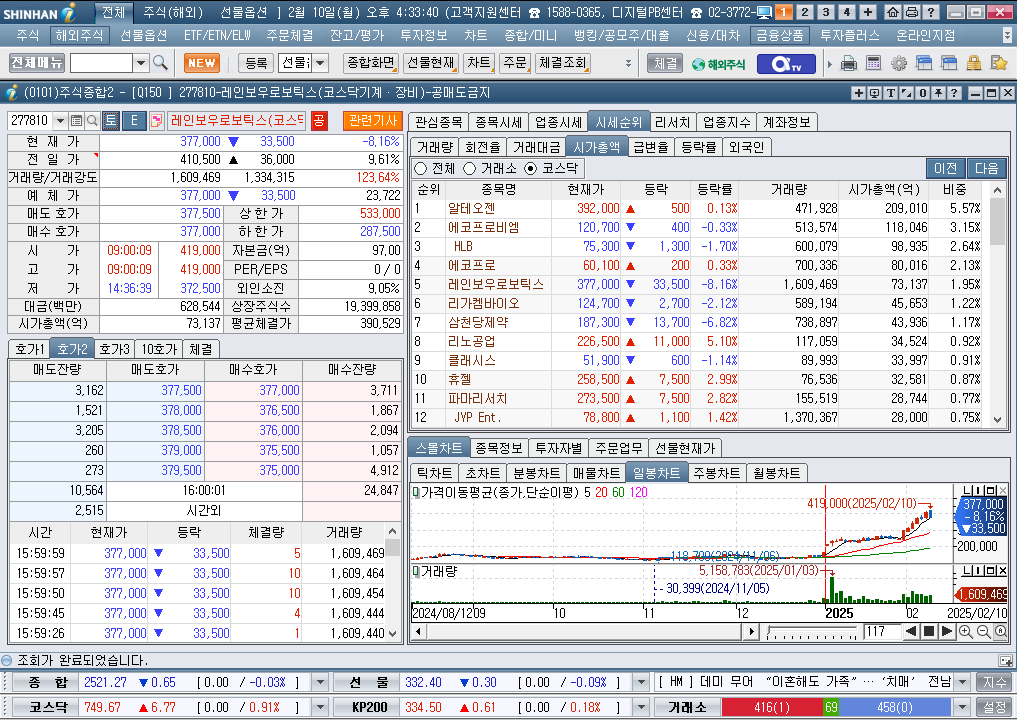Viewport: 1017px width, 721px height.
Task: Click the T icon in sub-window title bar
Action: tap(891, 93)
